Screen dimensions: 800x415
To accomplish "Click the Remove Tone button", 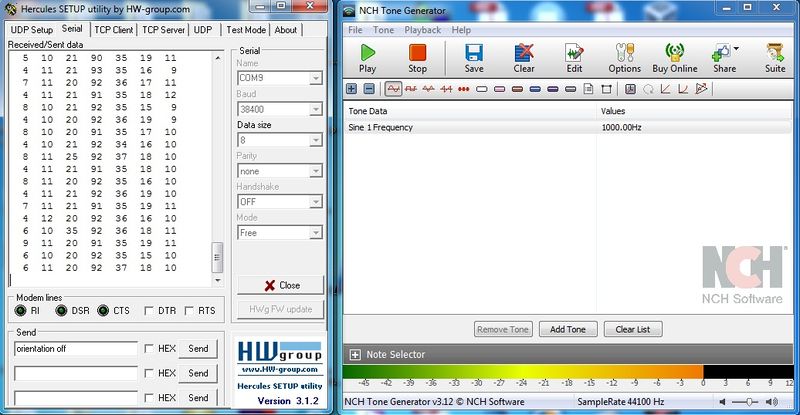I will pos(503,329).
